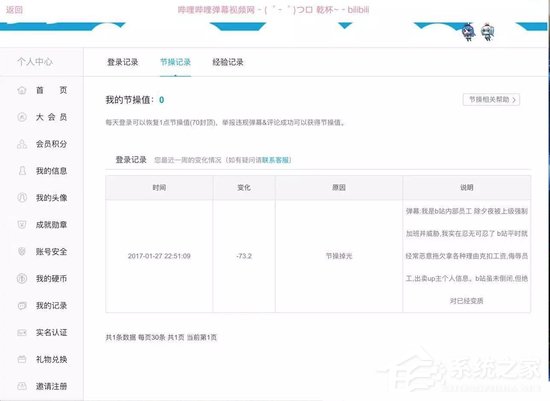Click the 变化 column header
This screenshot has width=550, height=401.
click(x=244, y=188)
